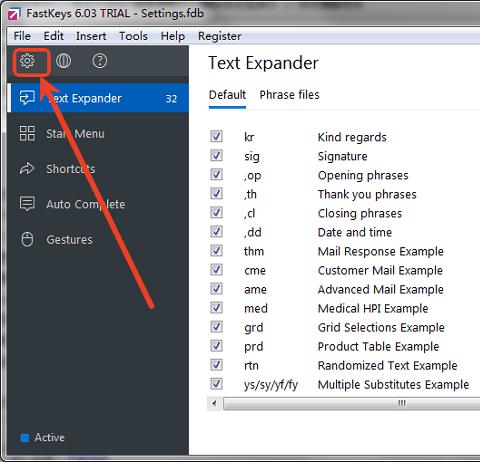The height and width of the screenshot is (462, 480).
Task: Uncheck the kr Kind regards checkbox
Action: (216, 136)
